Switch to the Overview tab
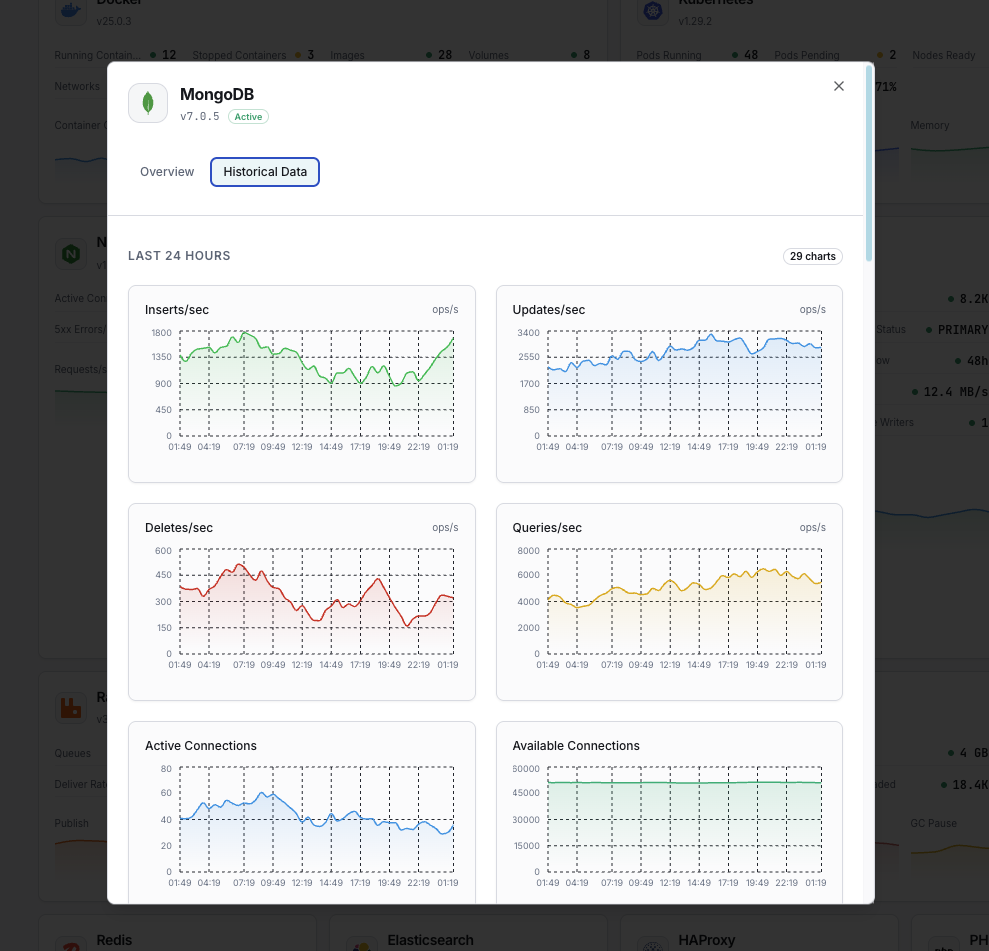 point(166,171)
